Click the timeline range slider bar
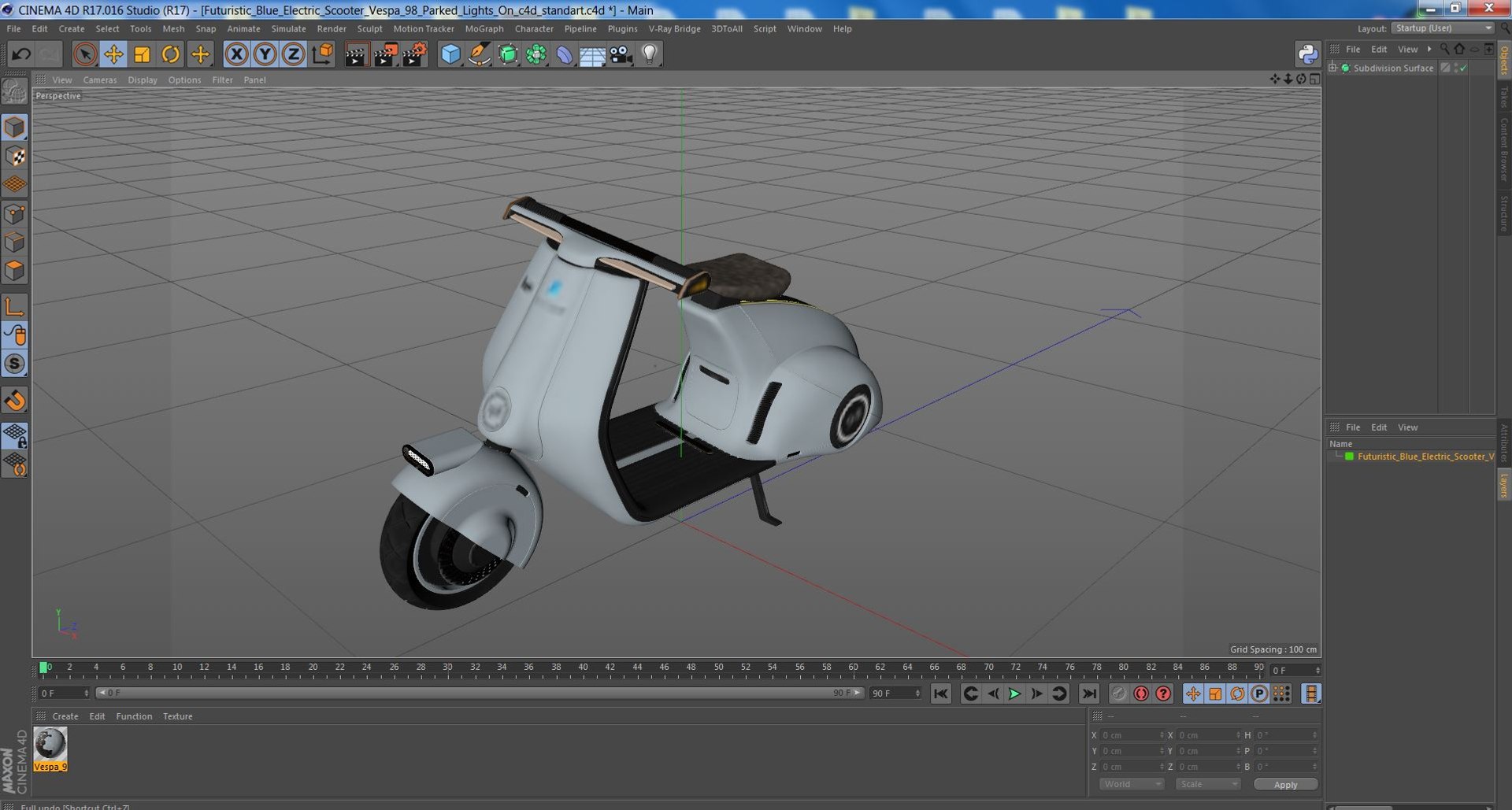 click(480, 693)
